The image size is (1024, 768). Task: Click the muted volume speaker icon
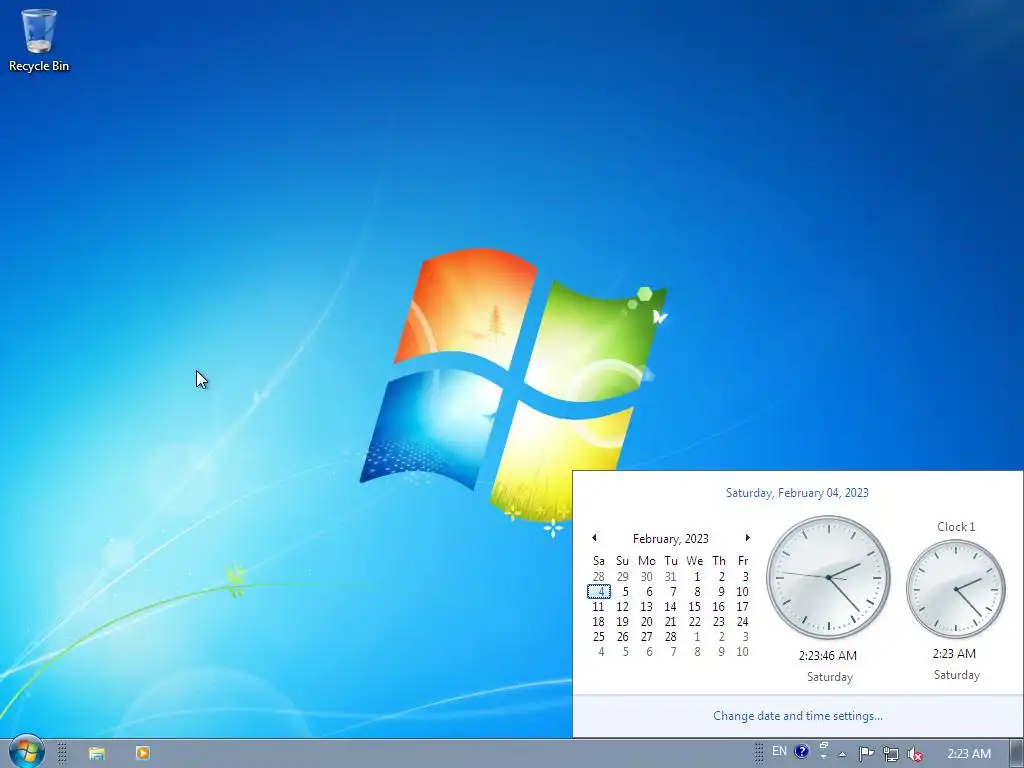click(916, 754)
